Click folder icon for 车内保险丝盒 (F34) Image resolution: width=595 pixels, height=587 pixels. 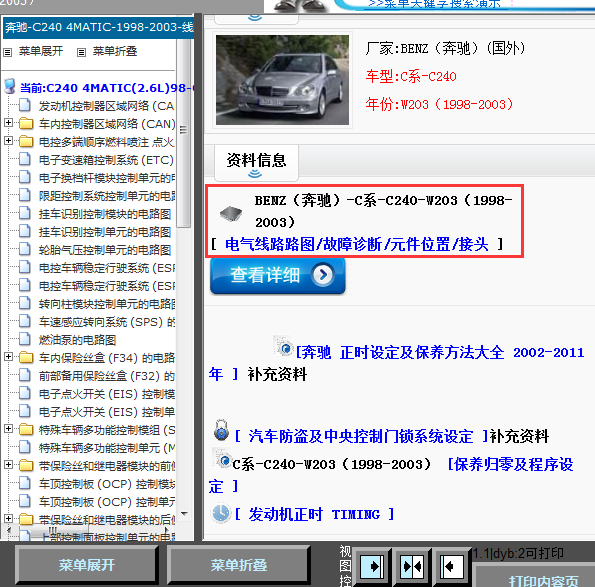click(26, 357)
